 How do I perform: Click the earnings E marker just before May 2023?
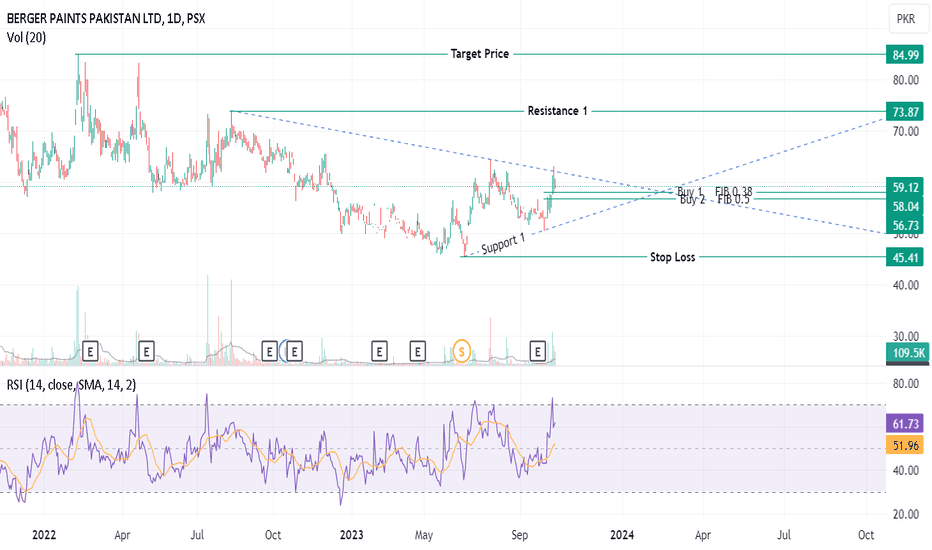(x=418, y=351)
